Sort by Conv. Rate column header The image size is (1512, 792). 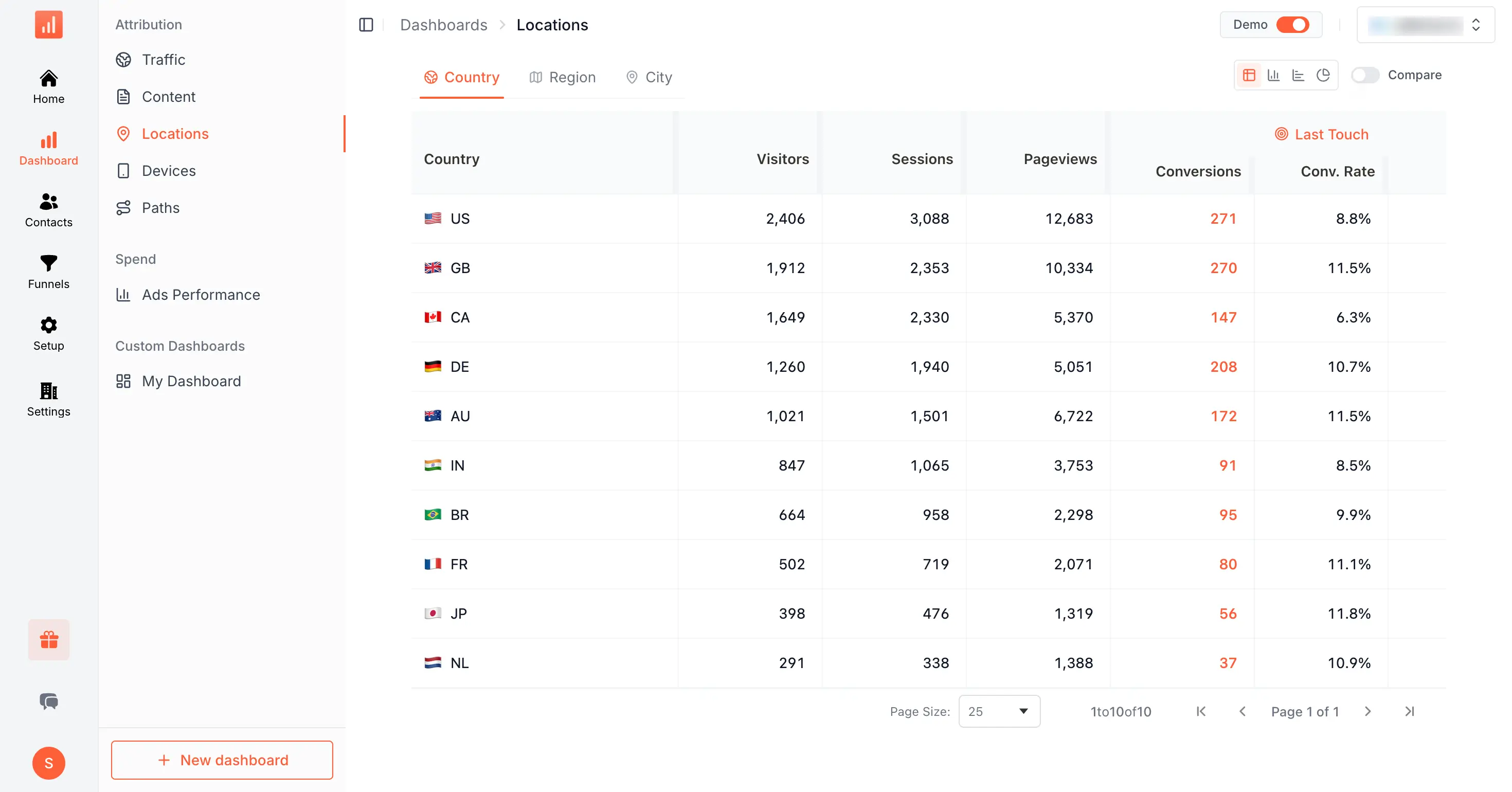pos(1338,171)
